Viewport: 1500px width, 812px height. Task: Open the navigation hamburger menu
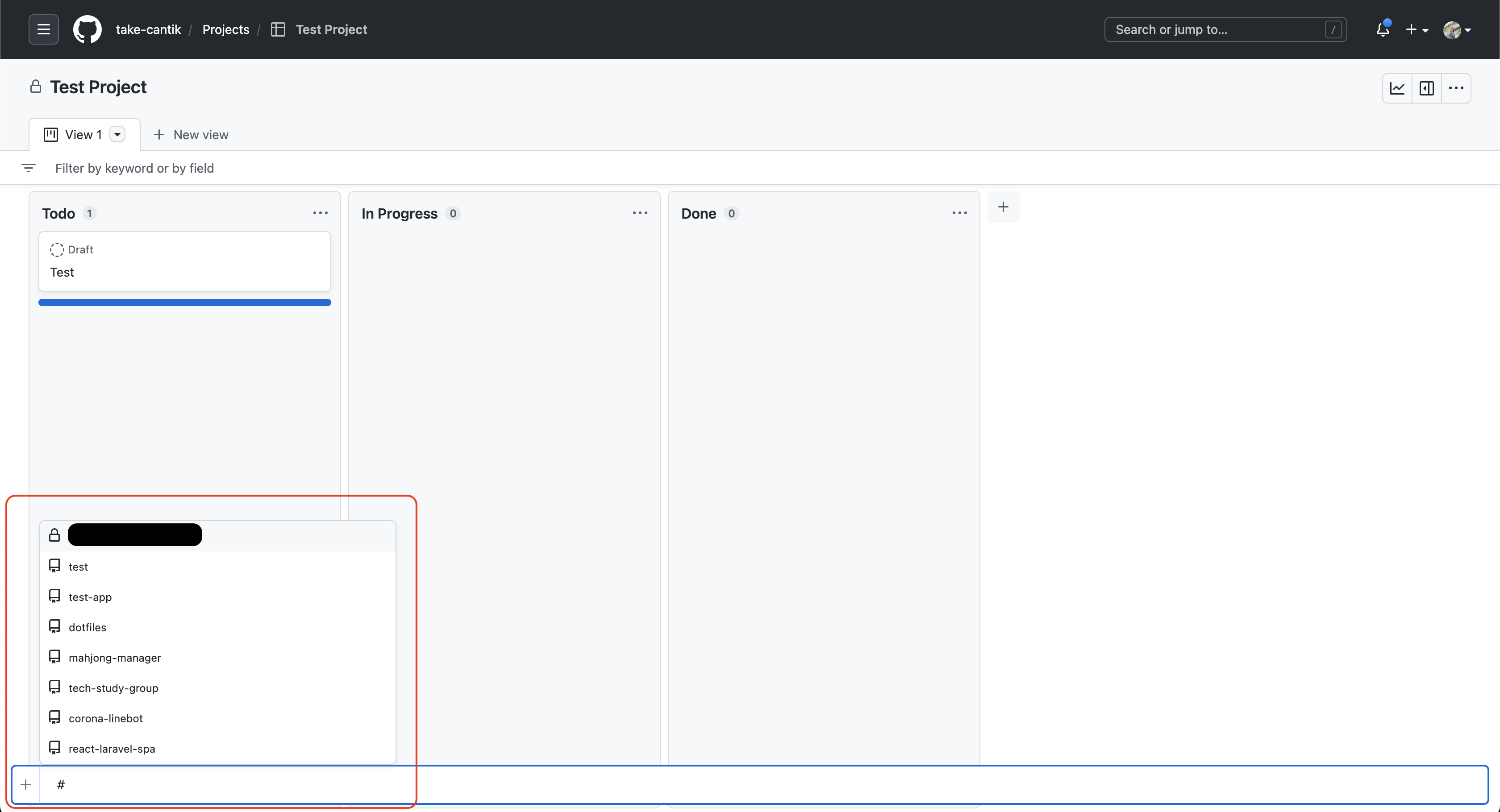tap(44, 29)
